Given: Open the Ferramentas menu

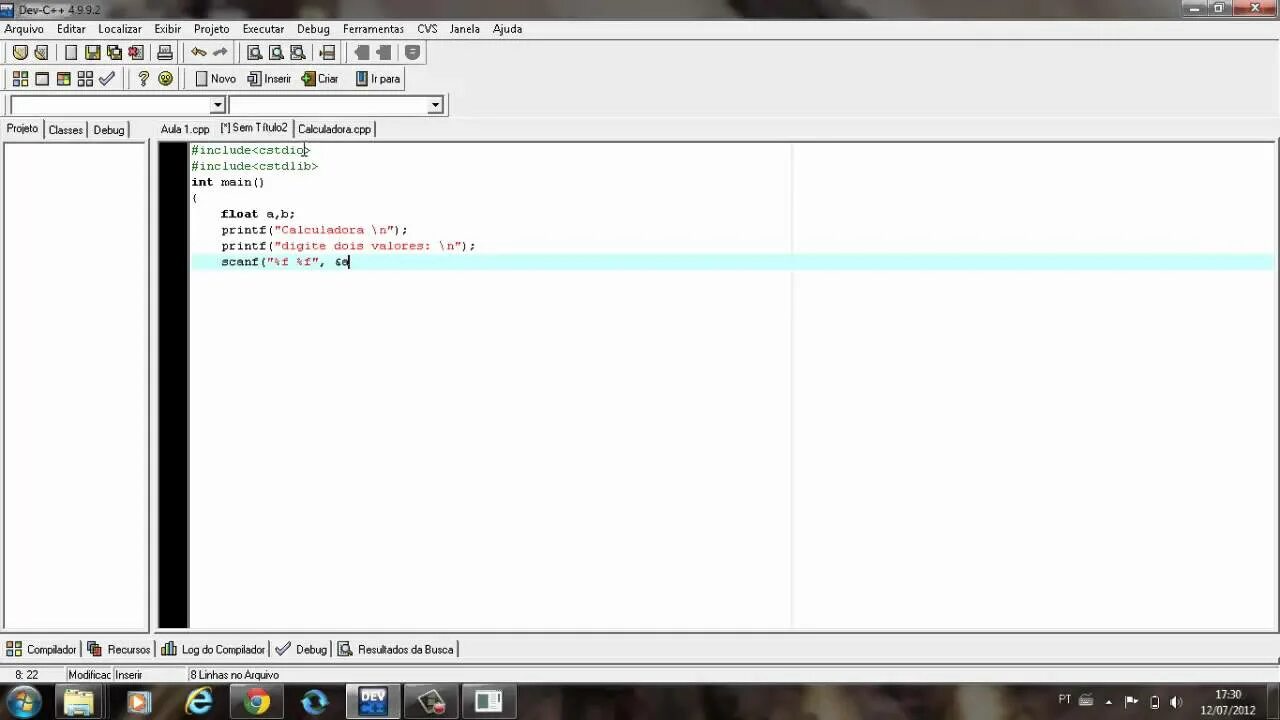Looking at the screenshot, I should (373, 29).
